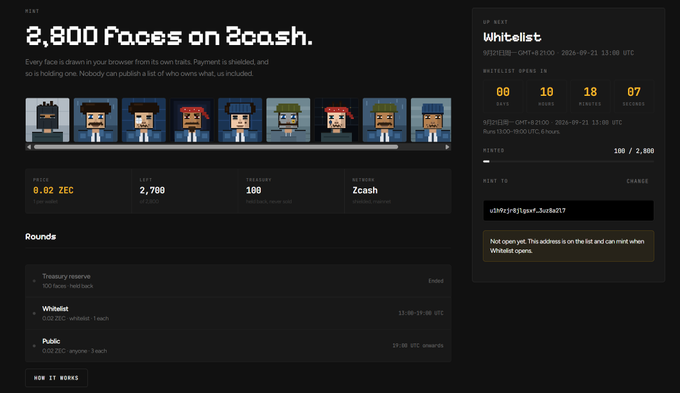The width and height of the screenshot is (680, 393).
Task: Click 'Runs 13:00-19:00 UTC, 6 hours' text
Action: (x=521, y=131)
